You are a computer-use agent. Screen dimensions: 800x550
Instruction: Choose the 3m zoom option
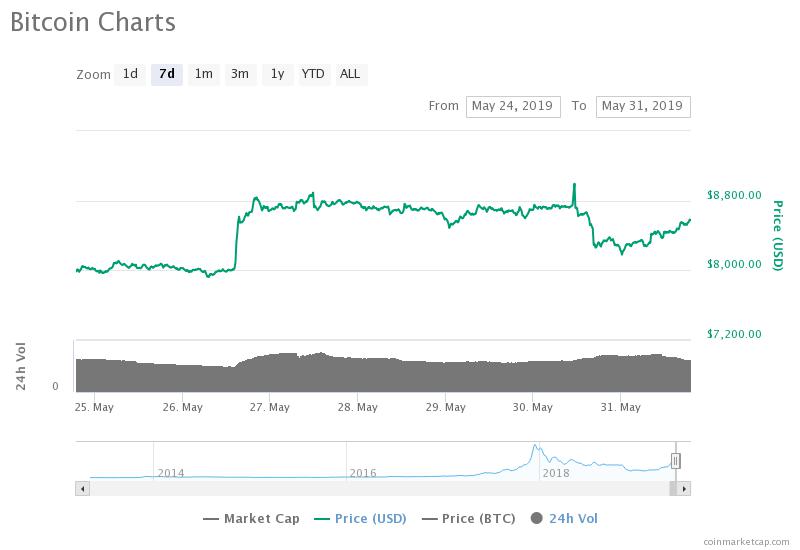[240, 74]
